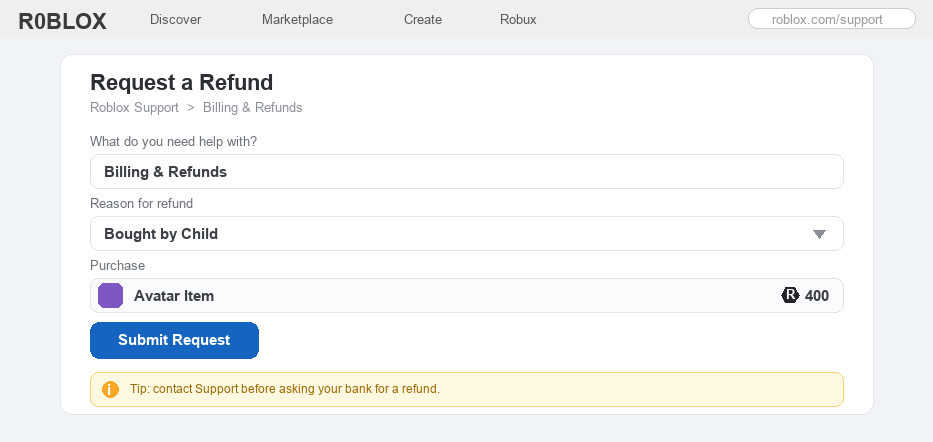
Task: Go to the Create nav item
Action: [422, 20]
